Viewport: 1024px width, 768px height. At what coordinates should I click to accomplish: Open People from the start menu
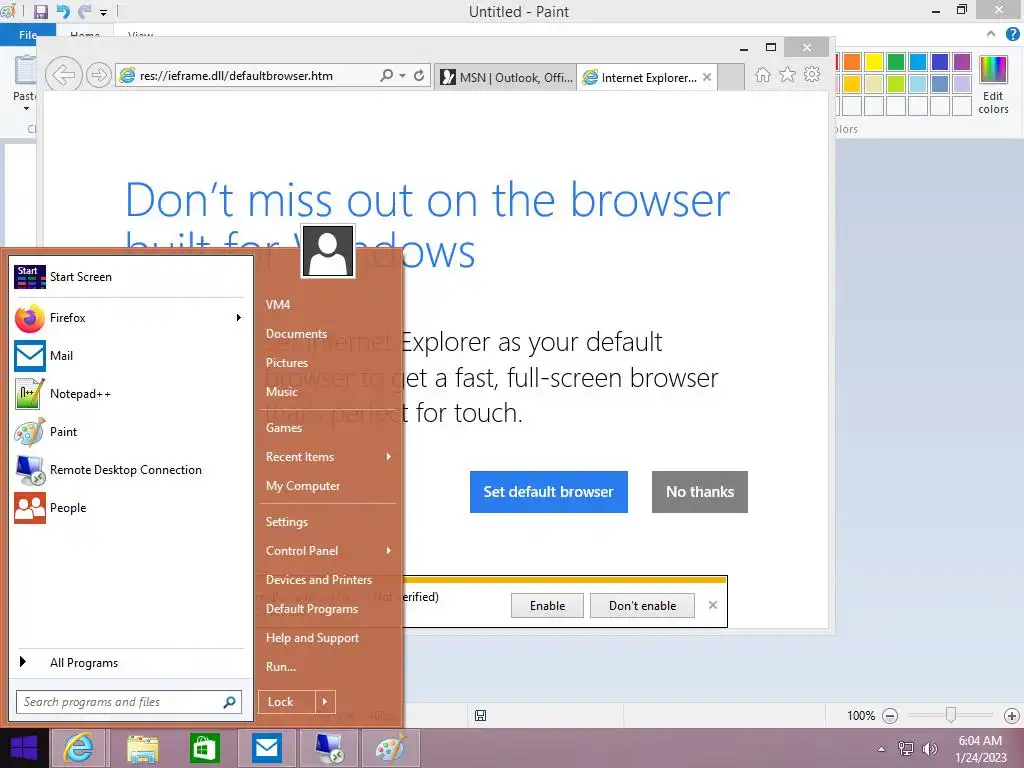[x=129, y=507]
